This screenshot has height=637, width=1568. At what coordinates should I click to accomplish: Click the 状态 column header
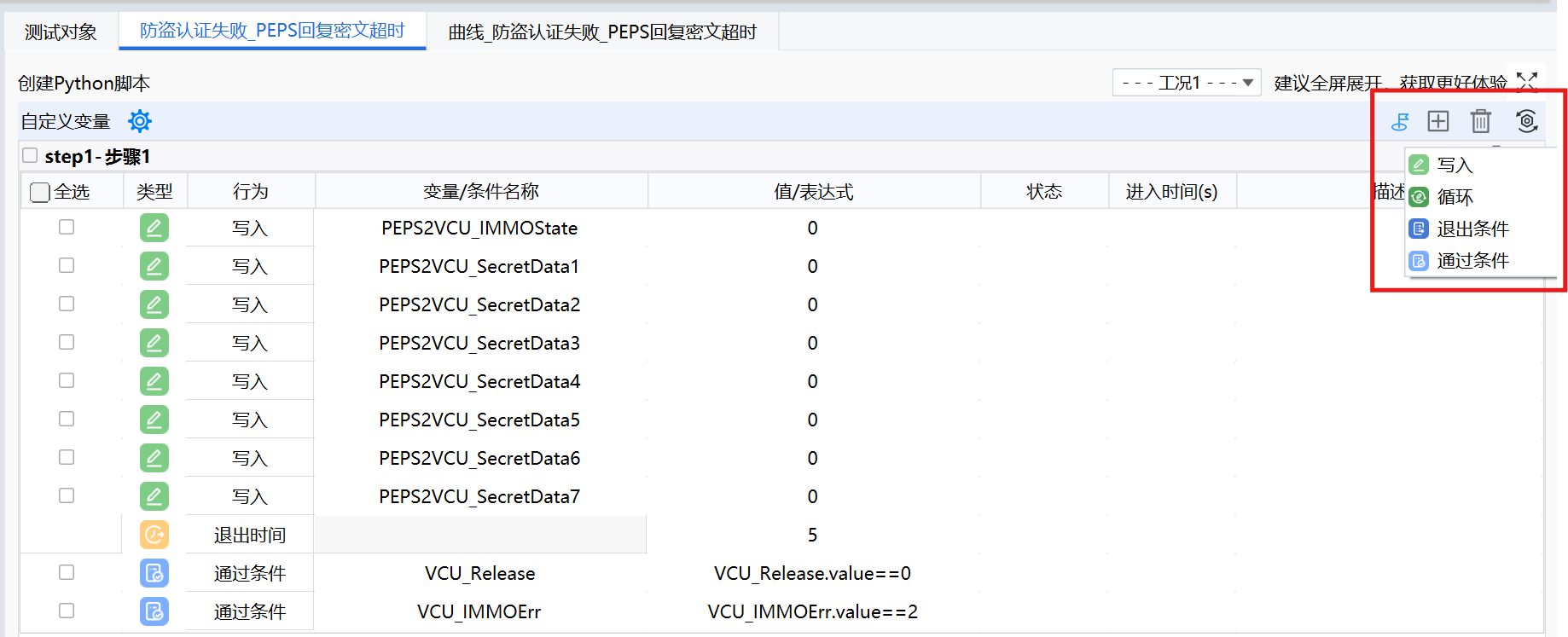pyautogui.click(x=1044, y=192)
